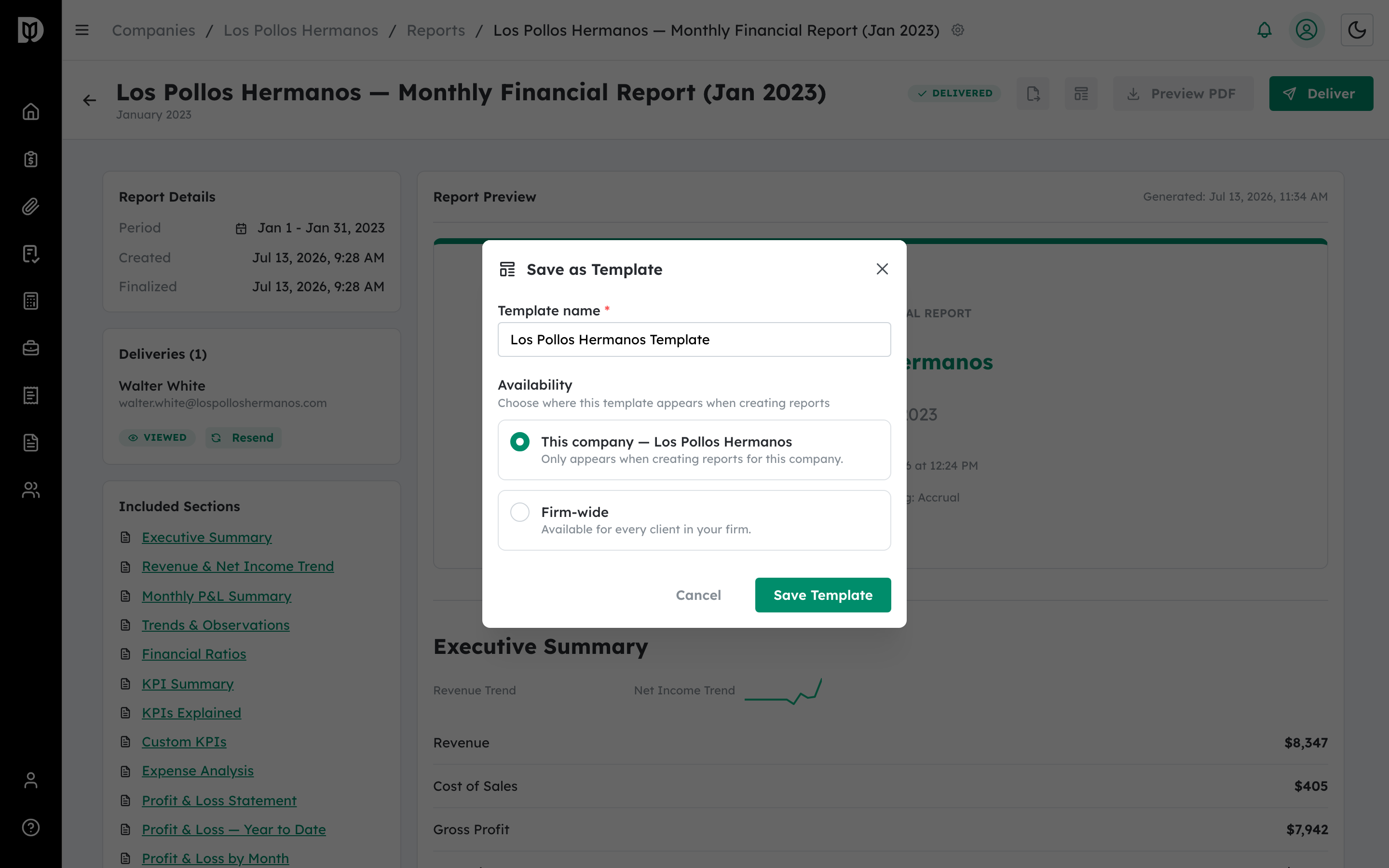Click the Deliver button
The width and height of the screenshot is (1389, 868).
(x=1321, y=94)
